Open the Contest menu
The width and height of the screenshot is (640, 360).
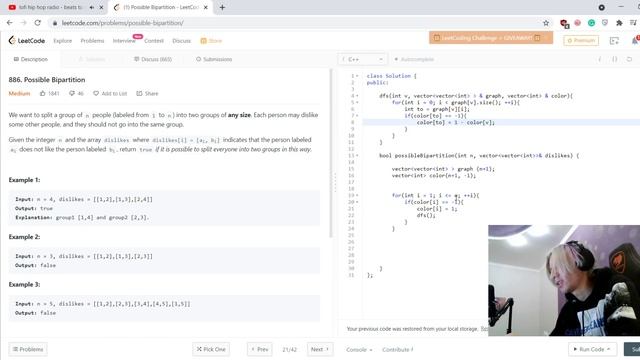click(x=154, y=40)
